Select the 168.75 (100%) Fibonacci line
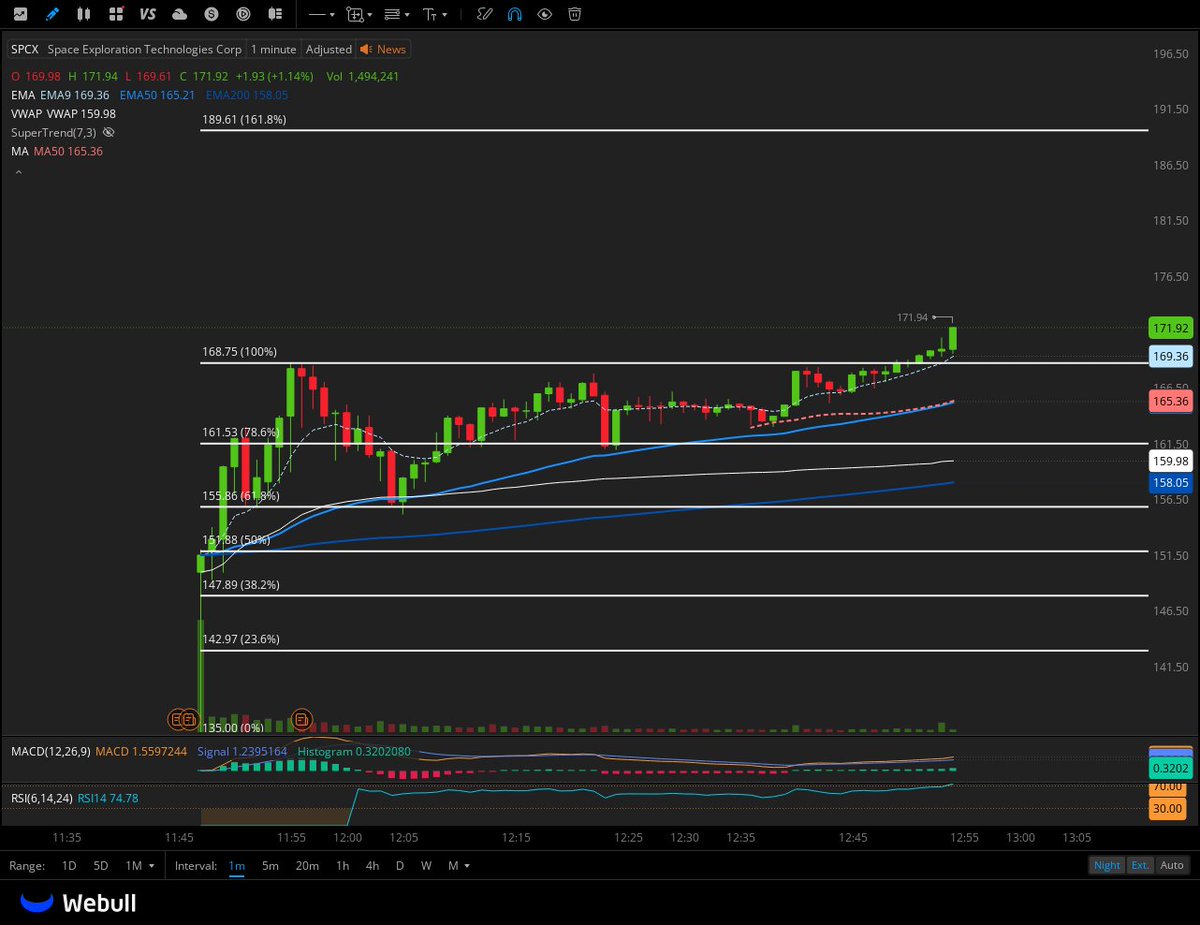Image resolution: width=1200 pixels, height=925 pixels. [673, 363]
